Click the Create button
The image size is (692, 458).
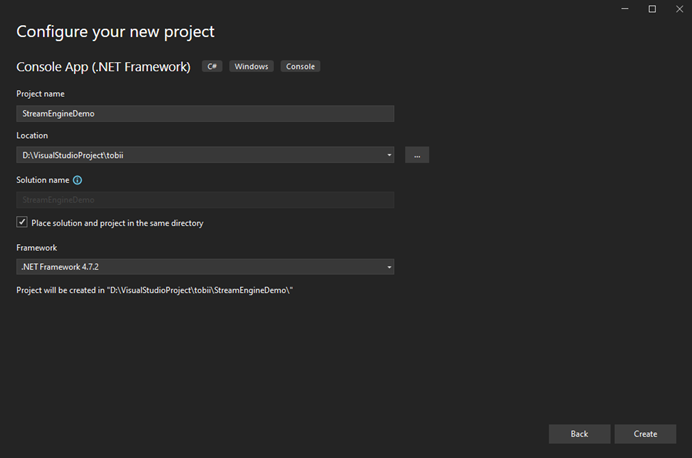click(645, 434)
